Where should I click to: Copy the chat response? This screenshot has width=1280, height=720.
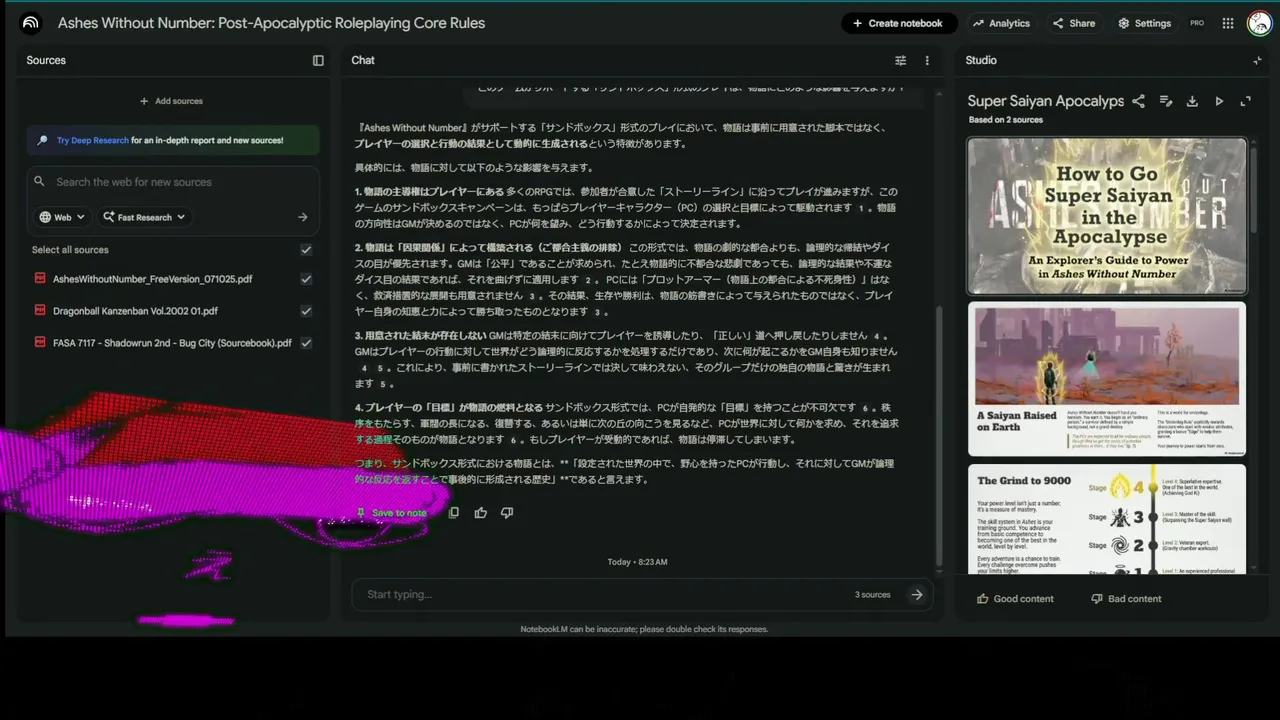pyautogui.click(x=454, y=513)
